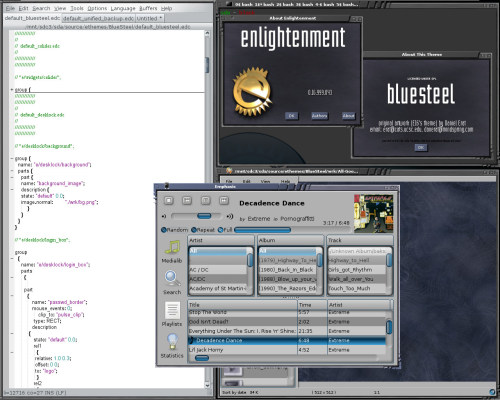The image size is (500, 400).
Task: Click the third playback button between previous and next
Action: 205,200
